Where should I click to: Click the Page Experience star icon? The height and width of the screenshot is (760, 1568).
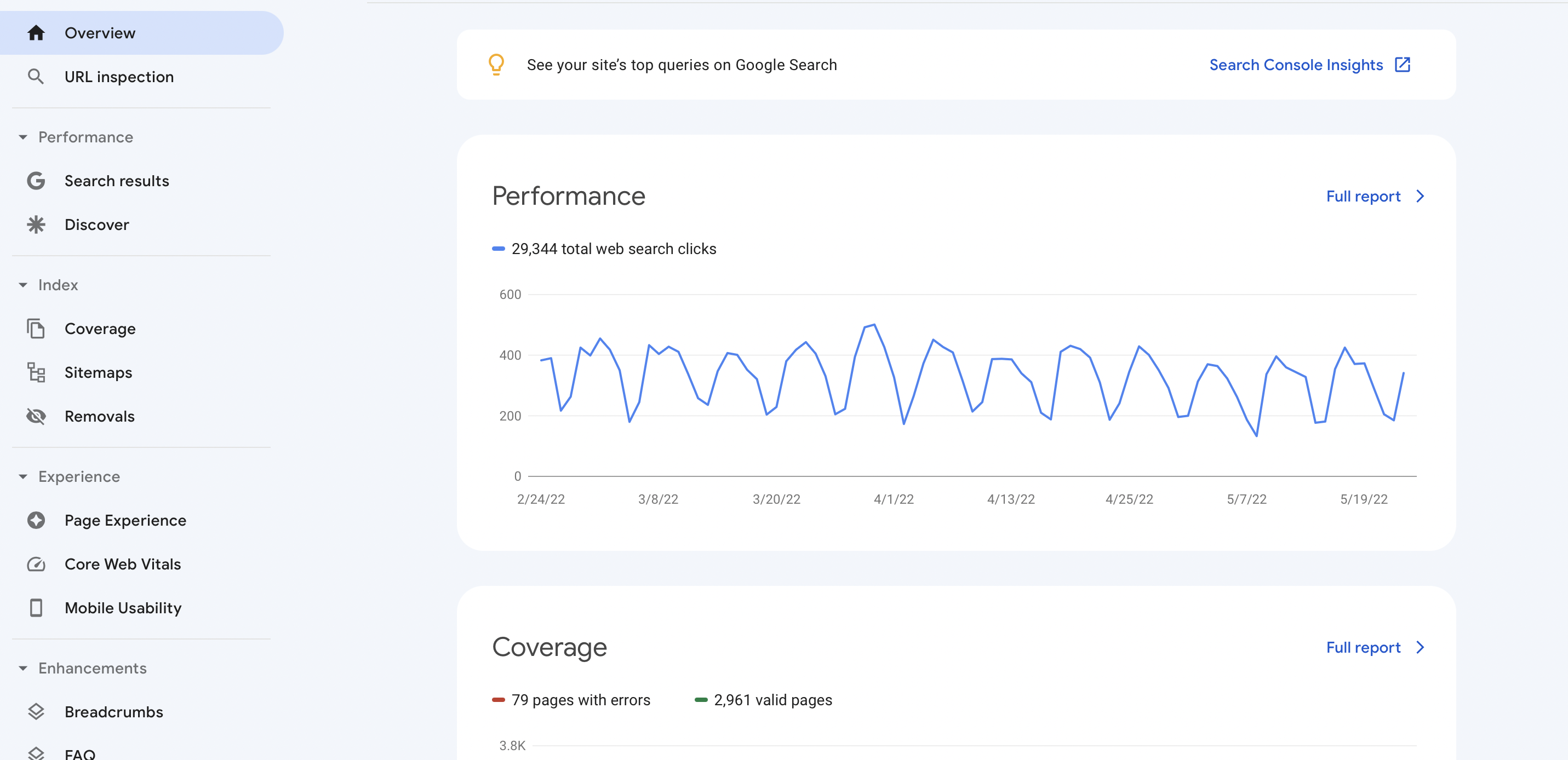36,520
